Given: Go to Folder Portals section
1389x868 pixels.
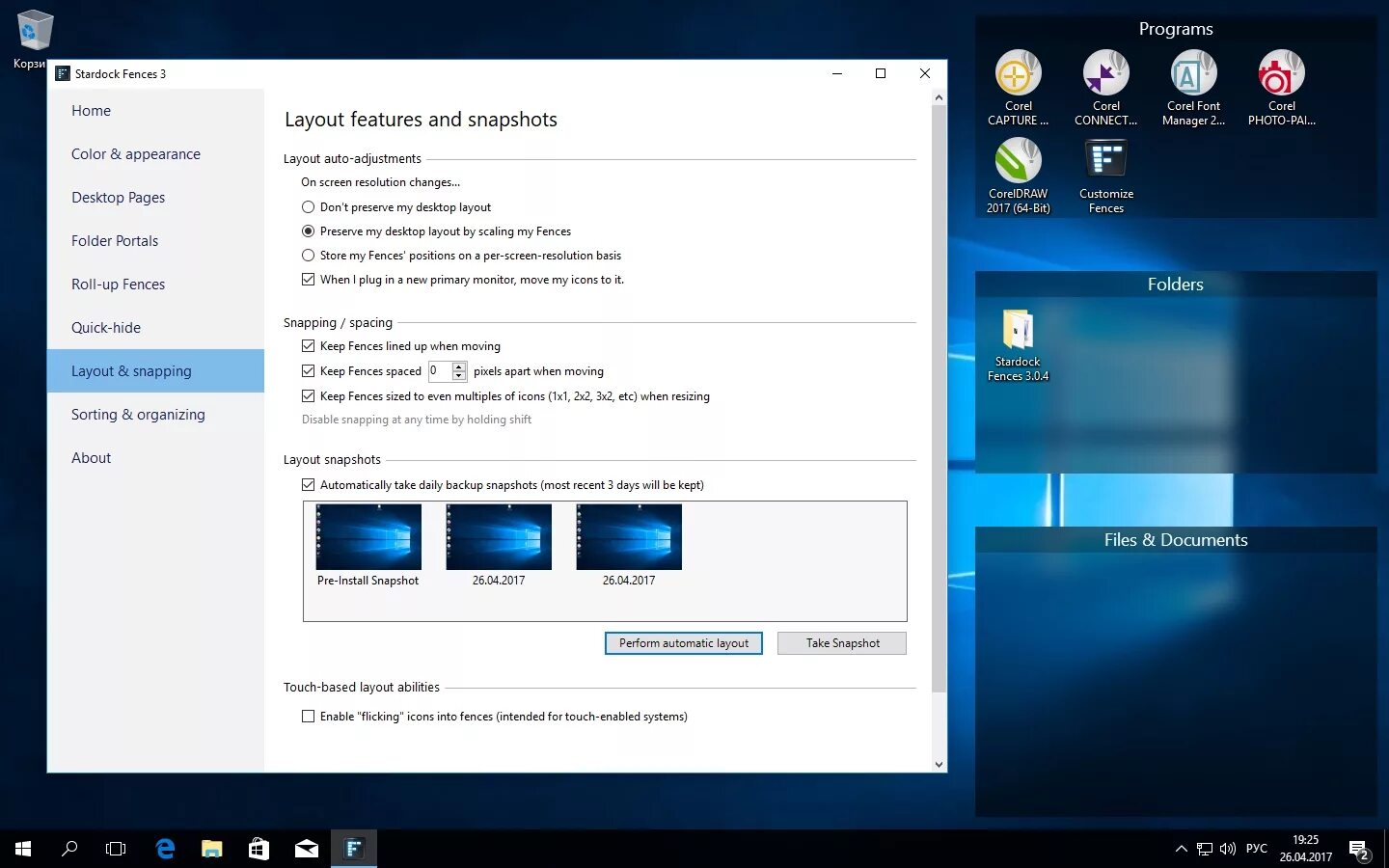Looking at the screenshot, I should 155,241.
